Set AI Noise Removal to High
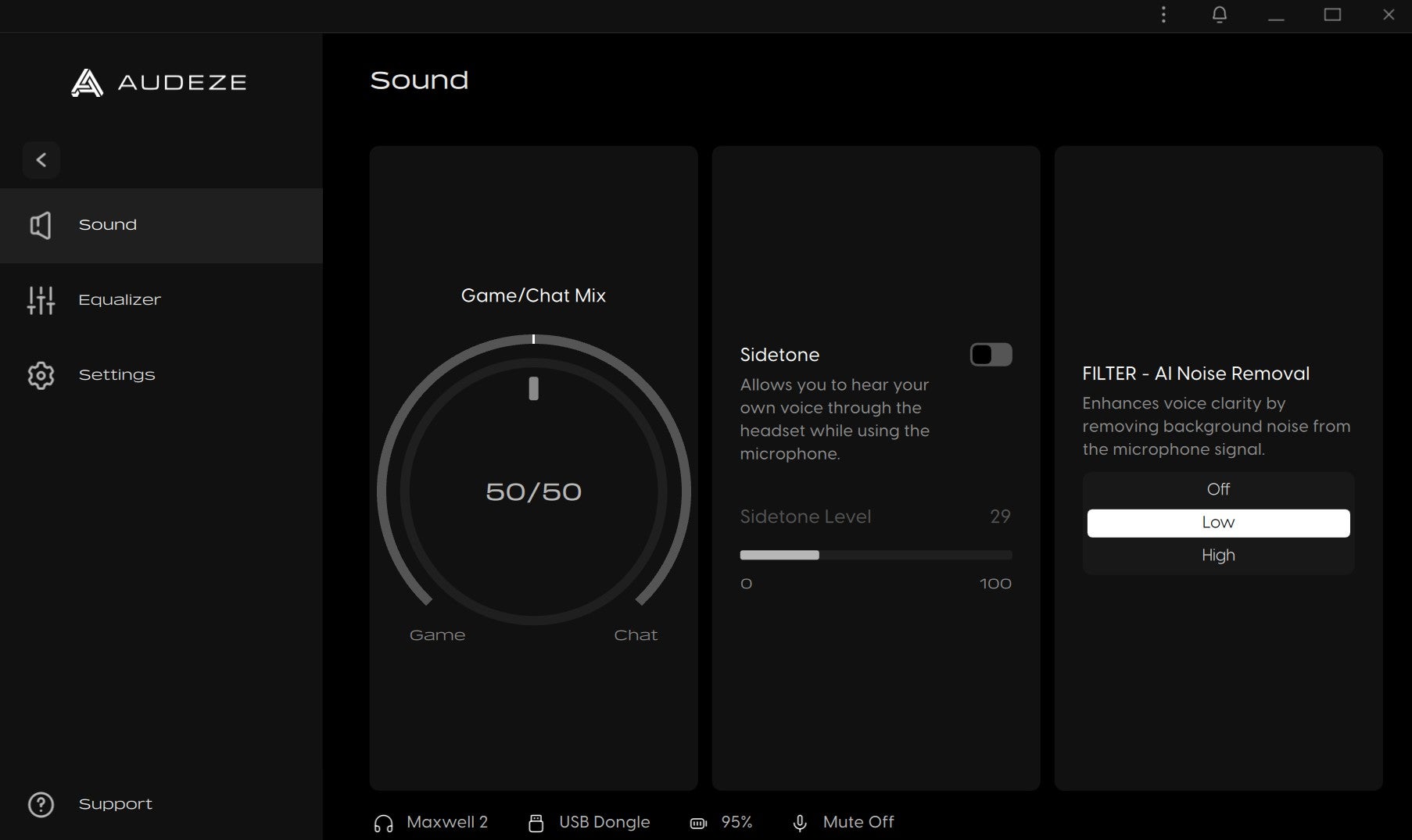 pos(1218,556)
